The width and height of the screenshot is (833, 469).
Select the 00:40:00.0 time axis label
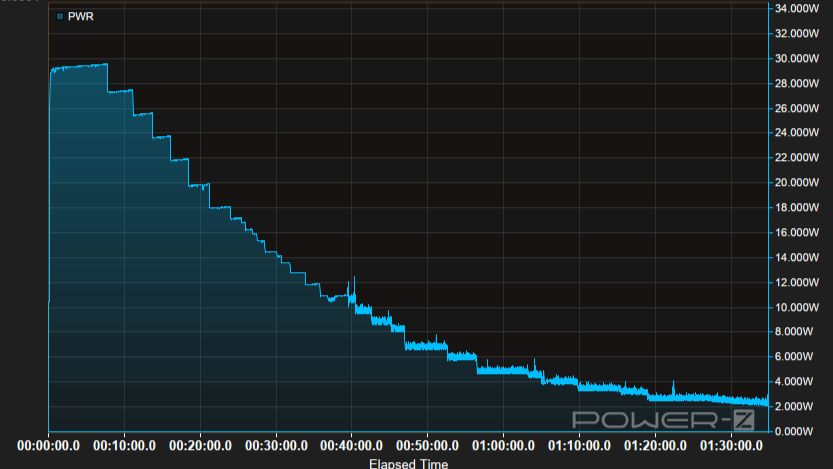(351, 446)
